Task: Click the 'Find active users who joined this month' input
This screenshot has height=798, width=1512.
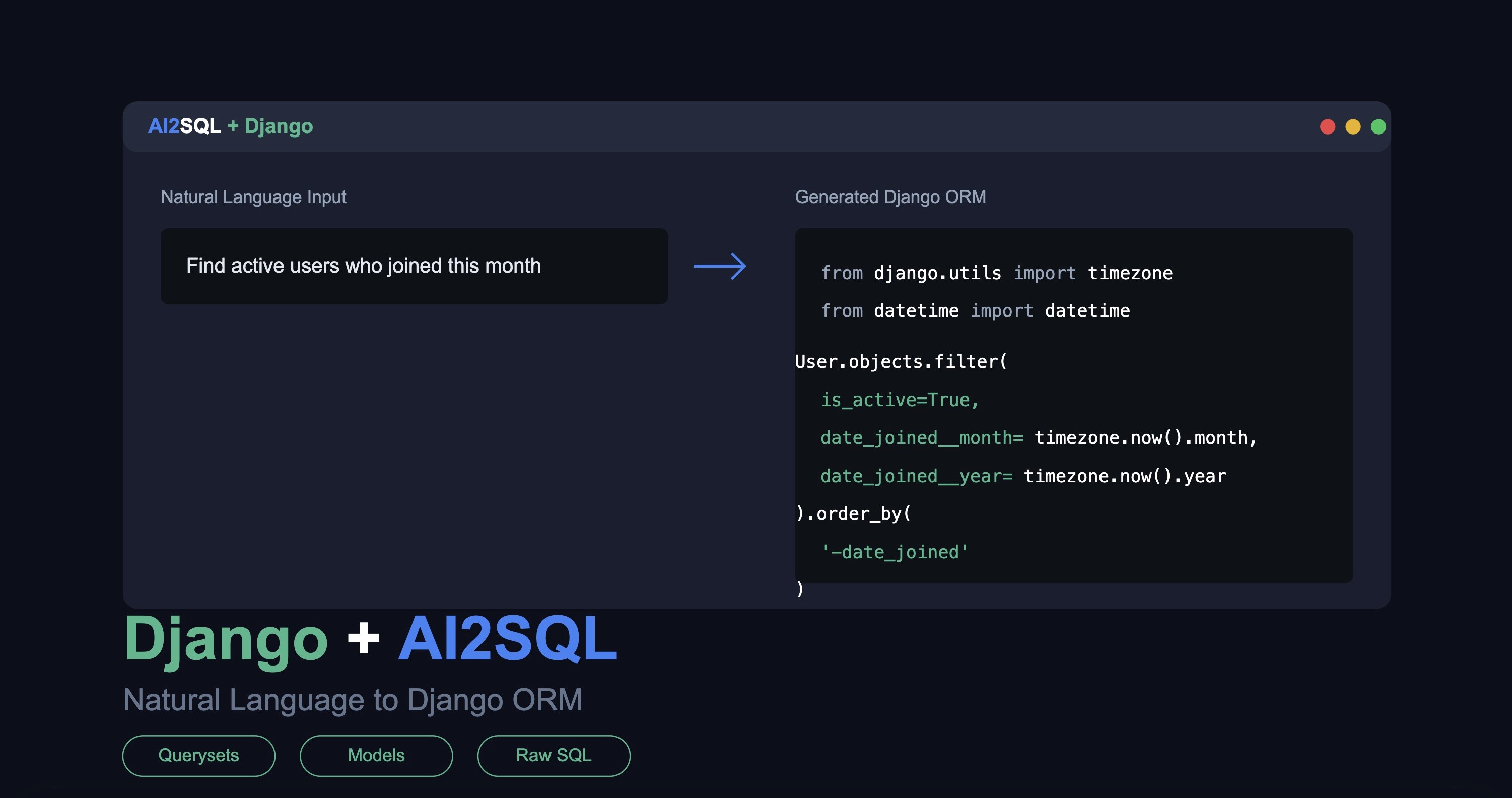Action: pos(415,266)
